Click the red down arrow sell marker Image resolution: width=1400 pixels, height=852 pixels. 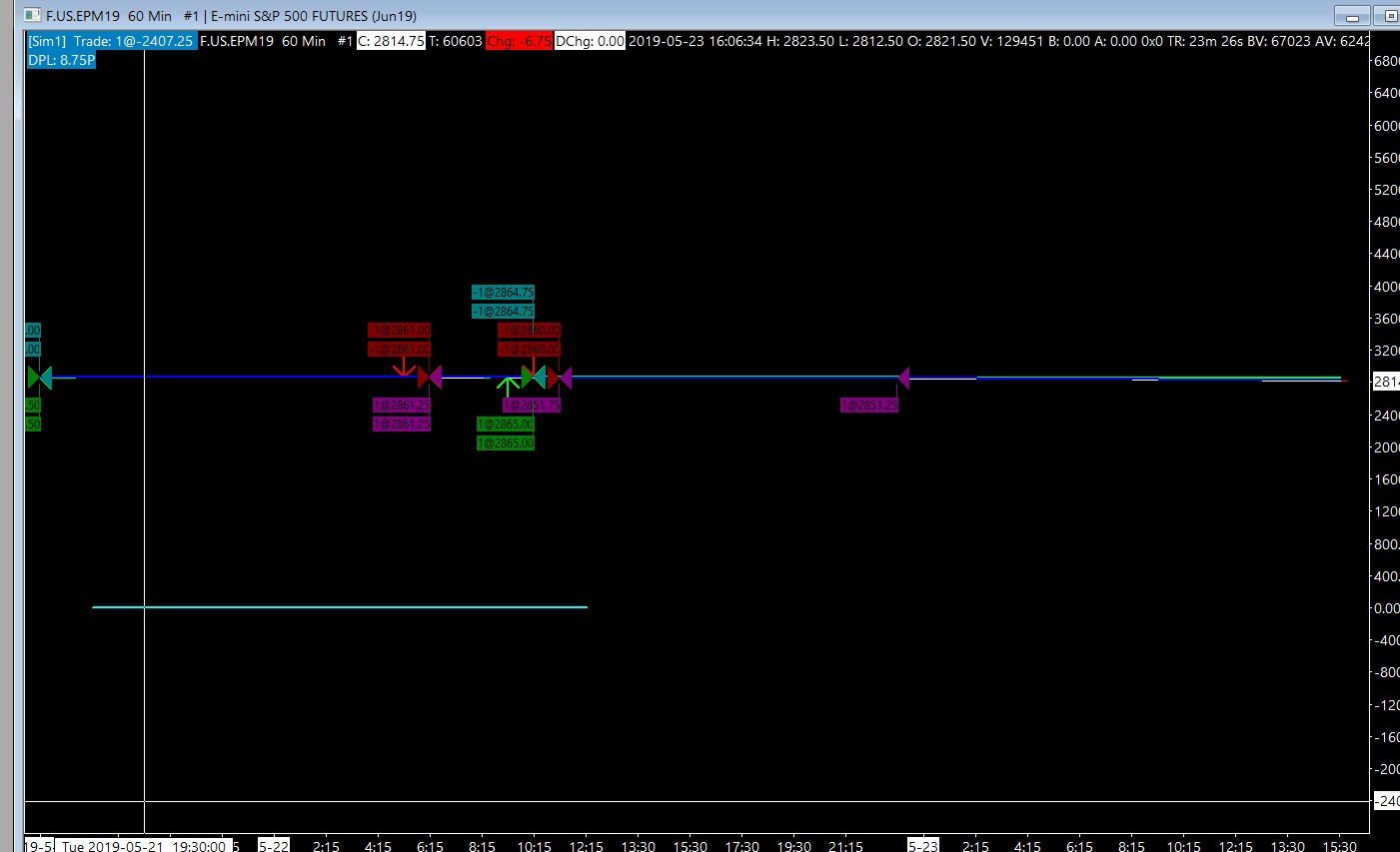(x=404, y=367)
